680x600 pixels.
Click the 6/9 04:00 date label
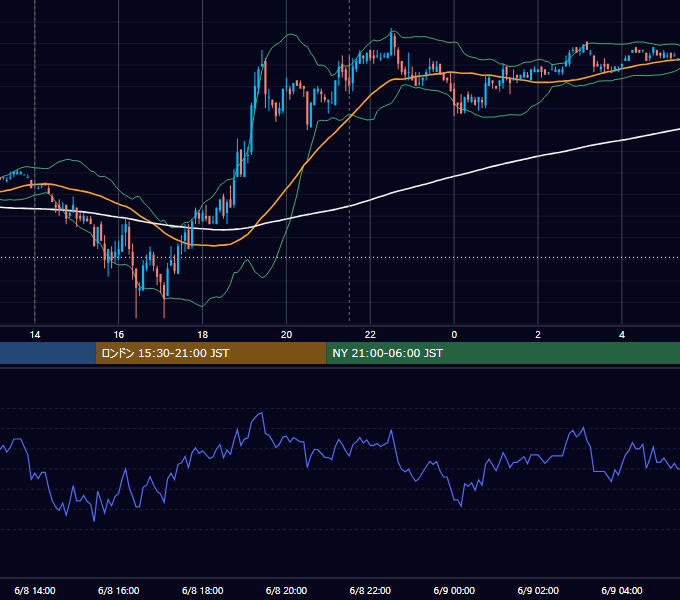[x=622, y=590]
